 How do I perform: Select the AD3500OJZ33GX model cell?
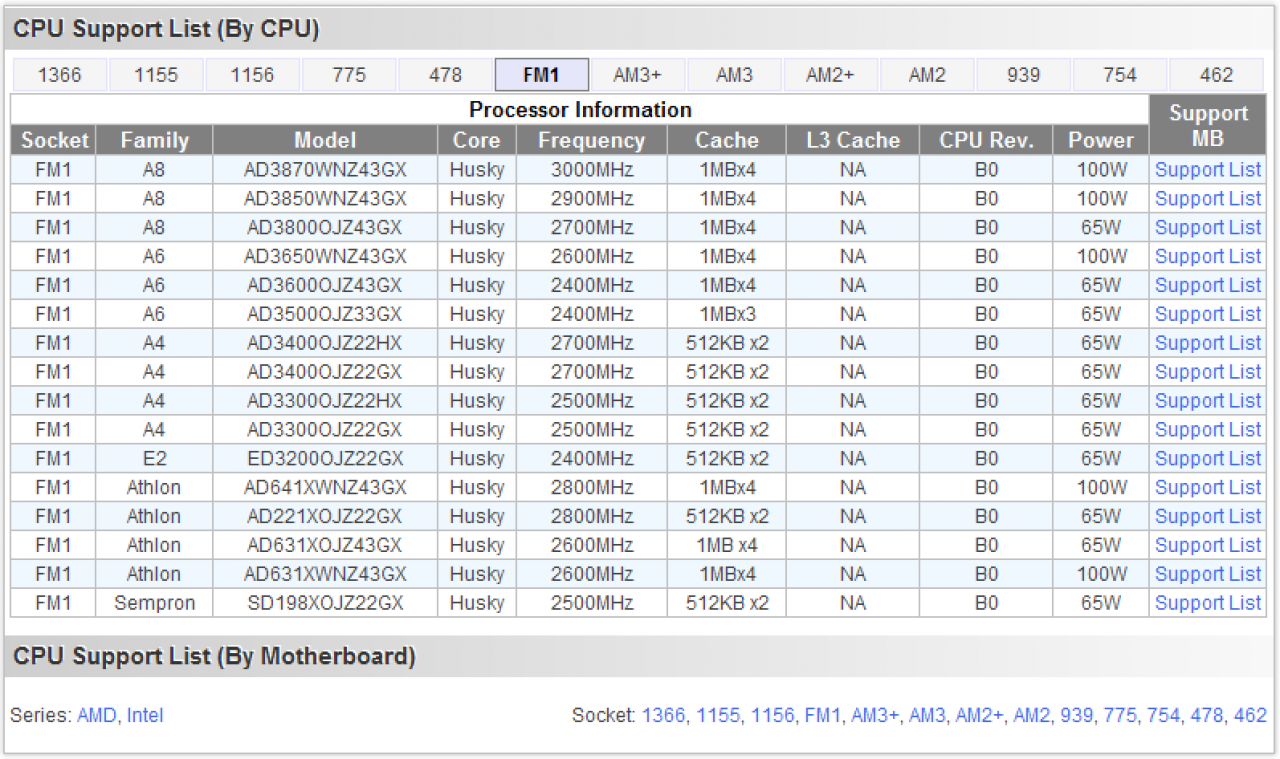(x=325, y=314)
